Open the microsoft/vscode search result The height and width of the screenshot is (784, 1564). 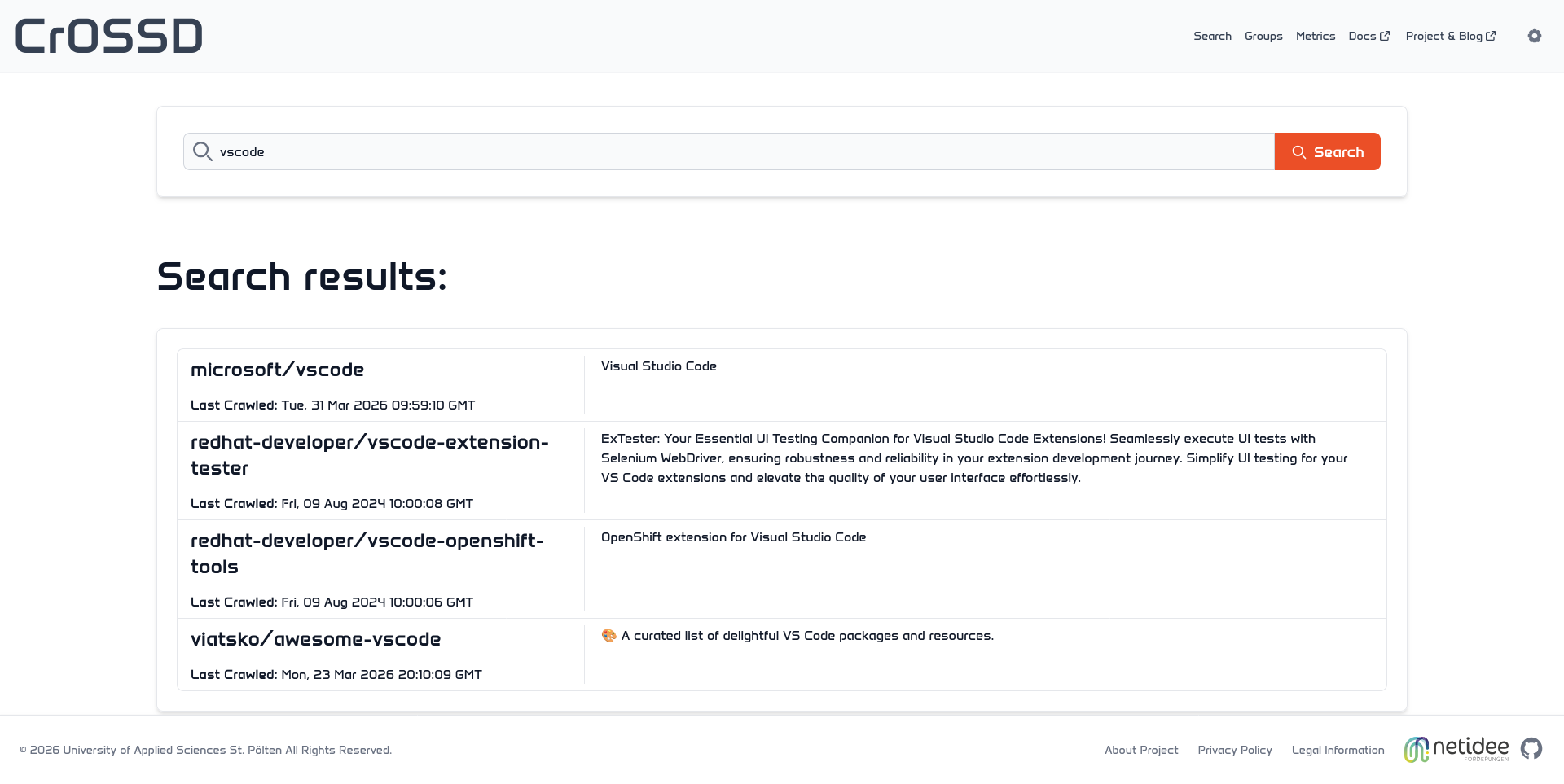277,370
